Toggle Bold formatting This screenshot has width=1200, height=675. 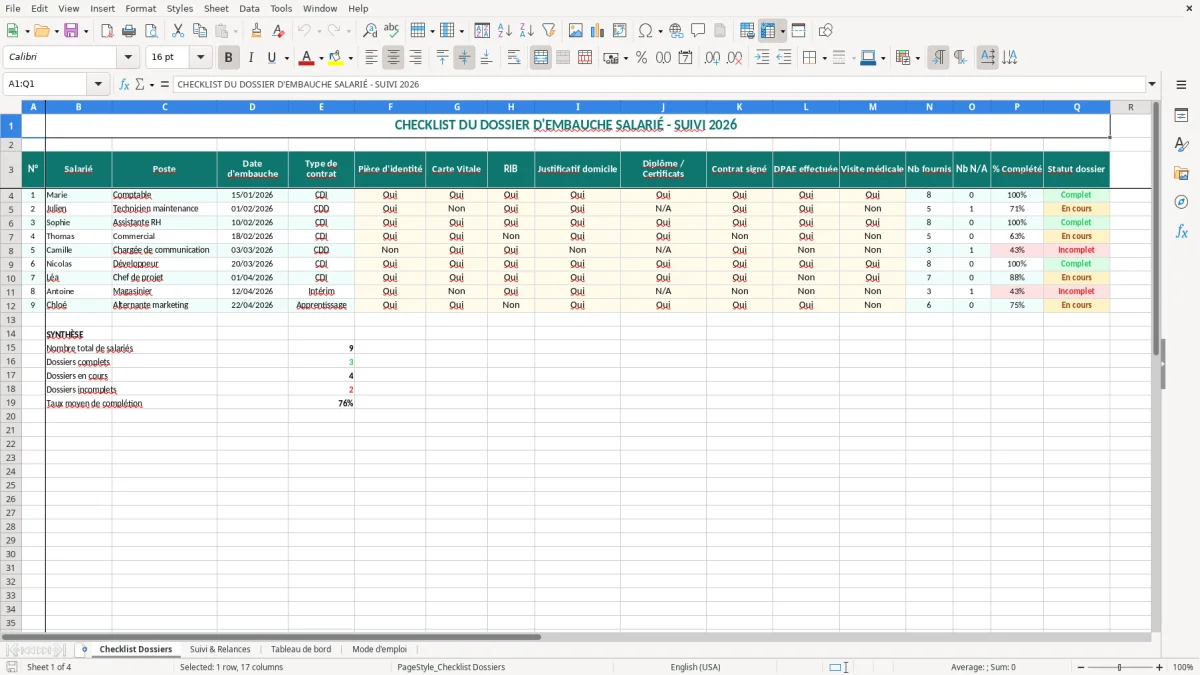pyautogui.click(x=229, y=58)
